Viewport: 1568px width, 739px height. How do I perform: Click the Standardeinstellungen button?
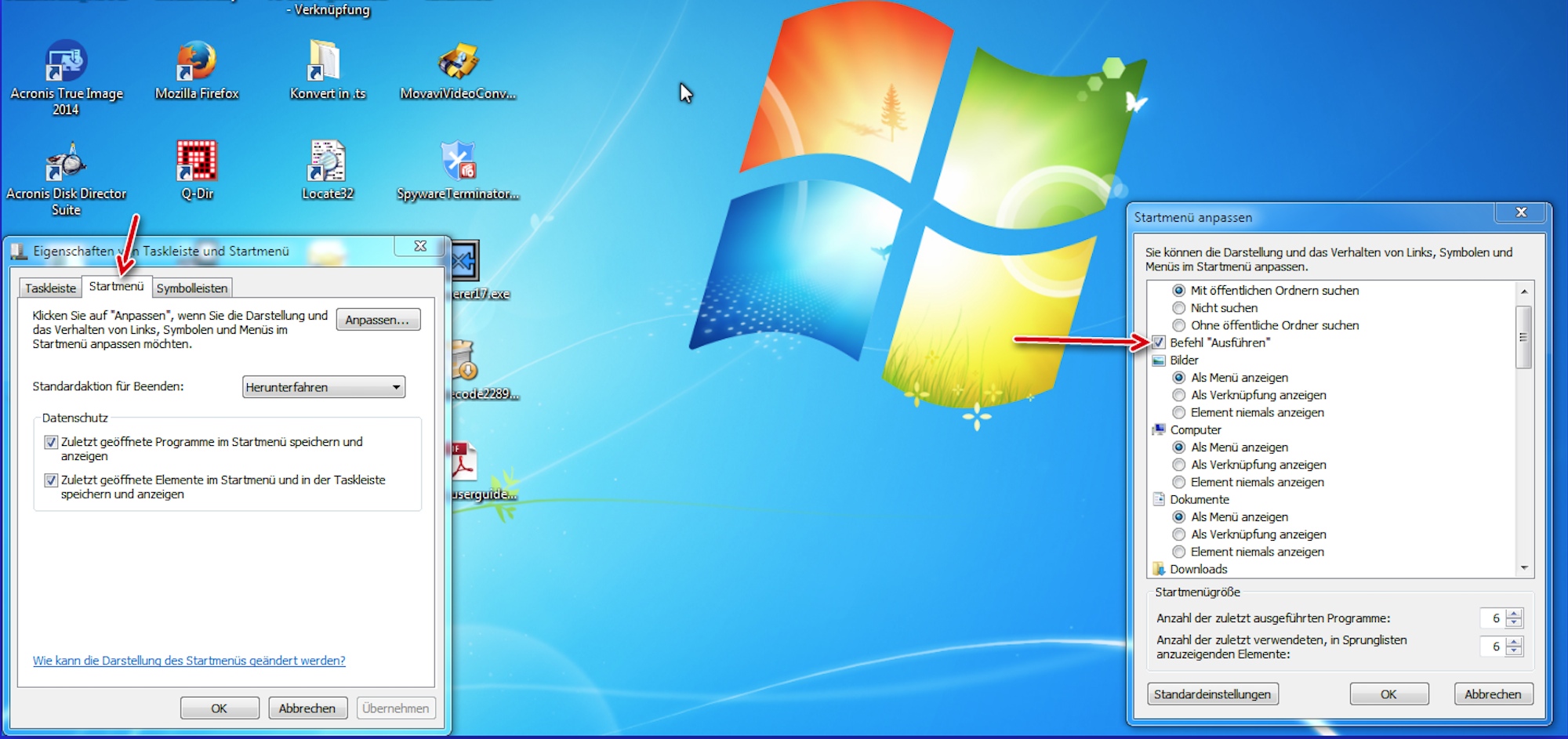1212,694
